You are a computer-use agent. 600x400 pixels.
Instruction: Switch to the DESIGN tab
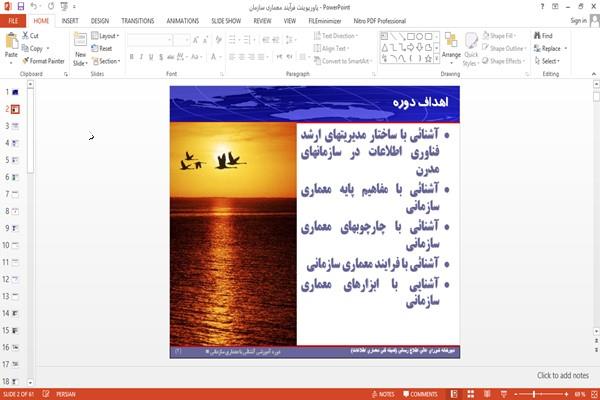pos(99,21)
